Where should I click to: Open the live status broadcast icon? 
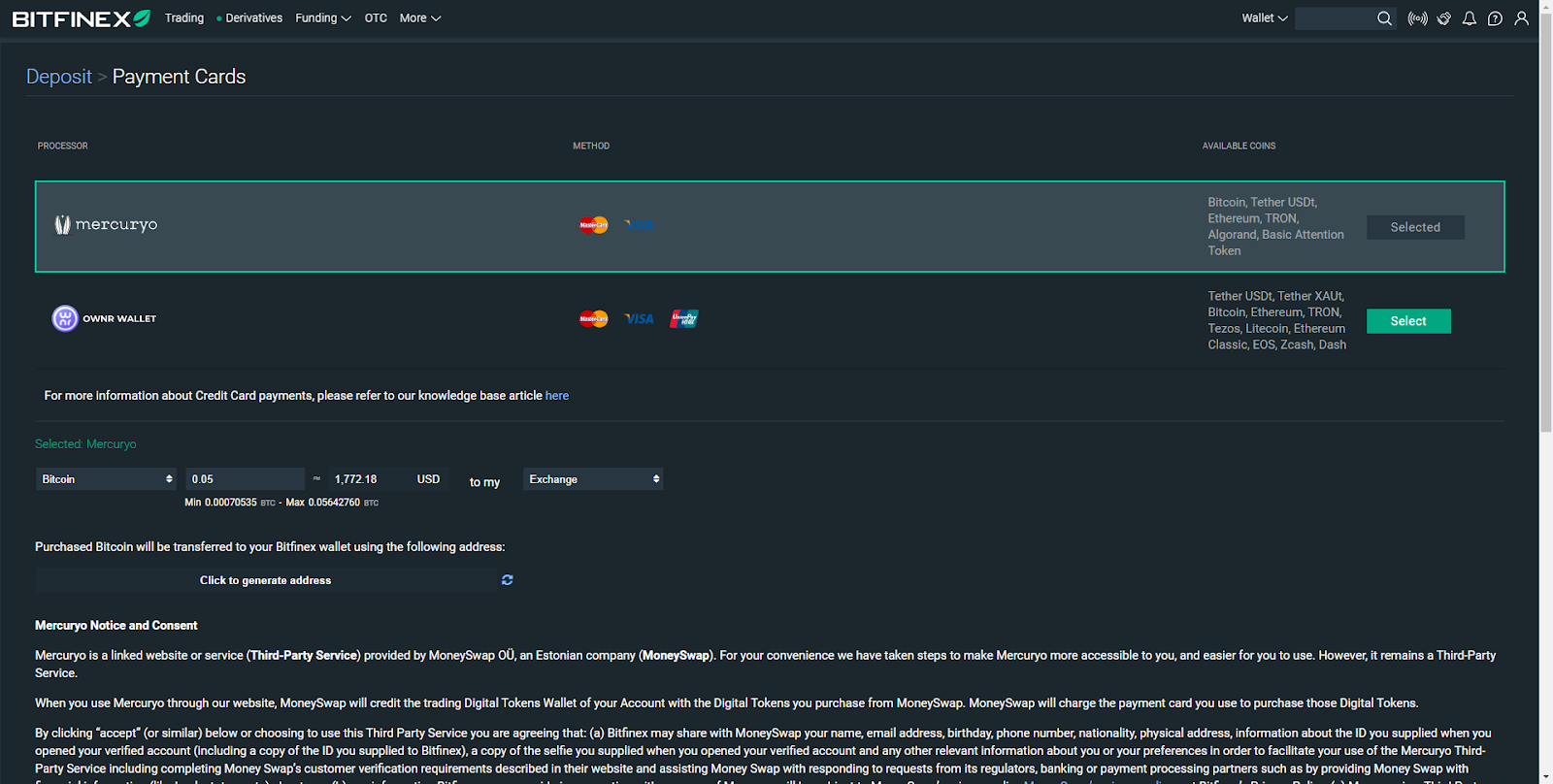[1418, 18]
